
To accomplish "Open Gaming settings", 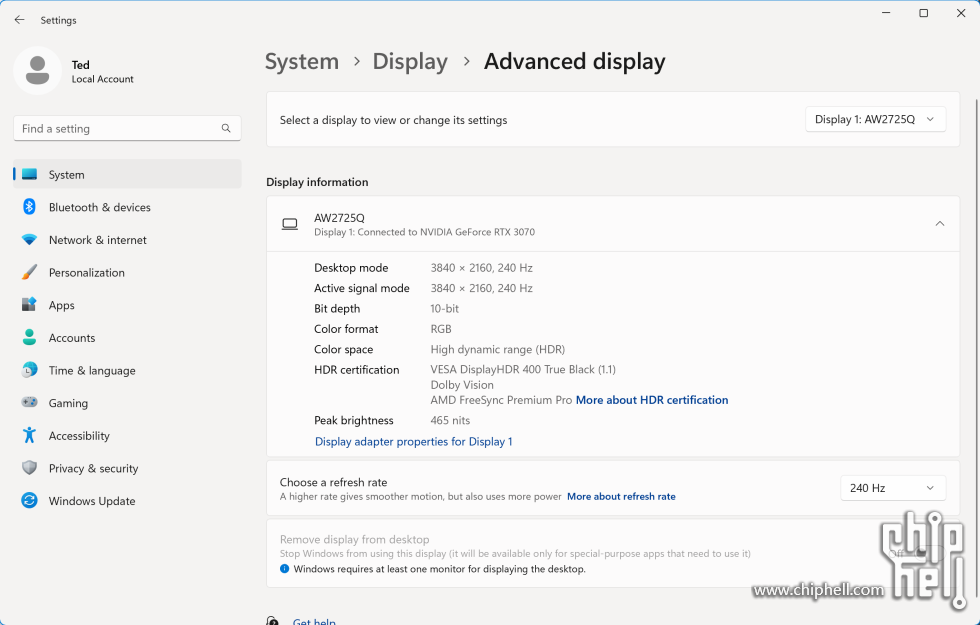I will [128, 402].
